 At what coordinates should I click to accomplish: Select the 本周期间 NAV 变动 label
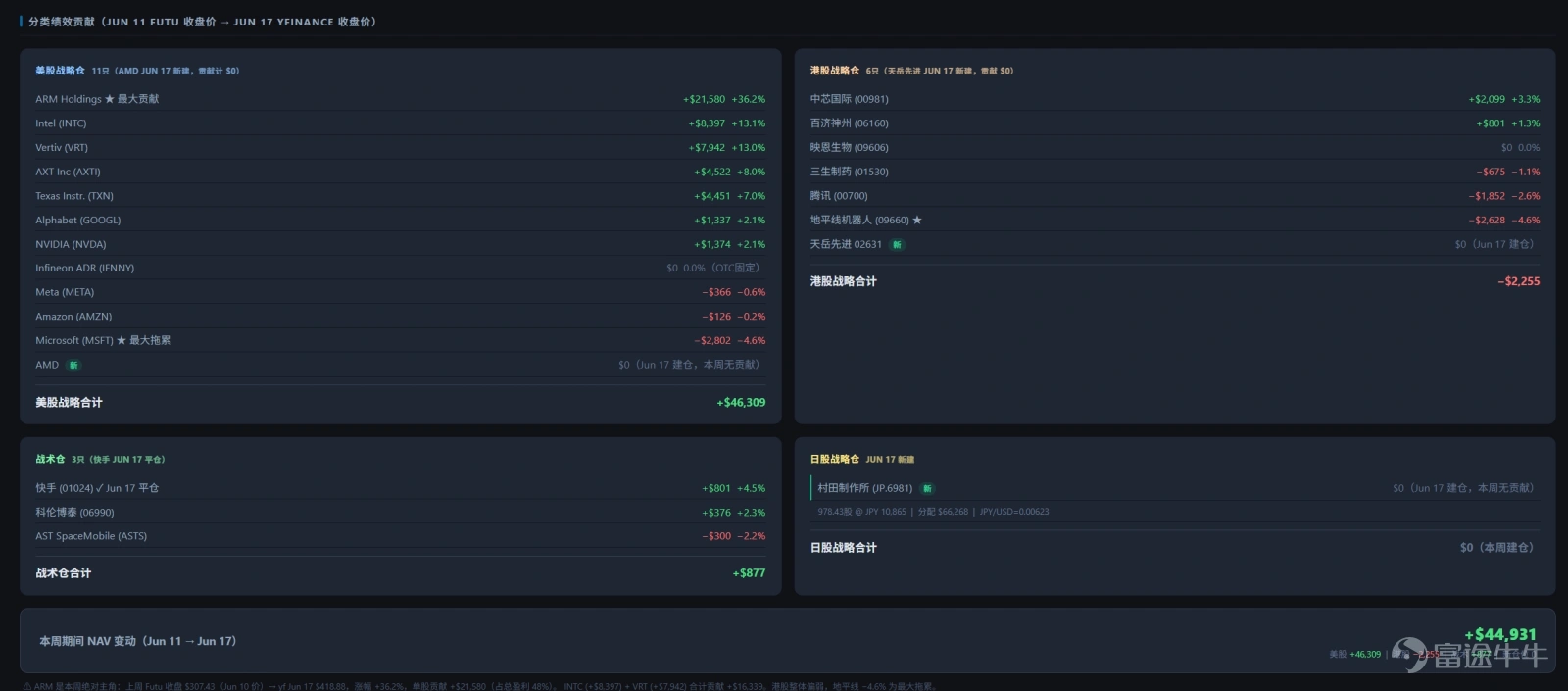pyautogui.click(x=138, y=641)
